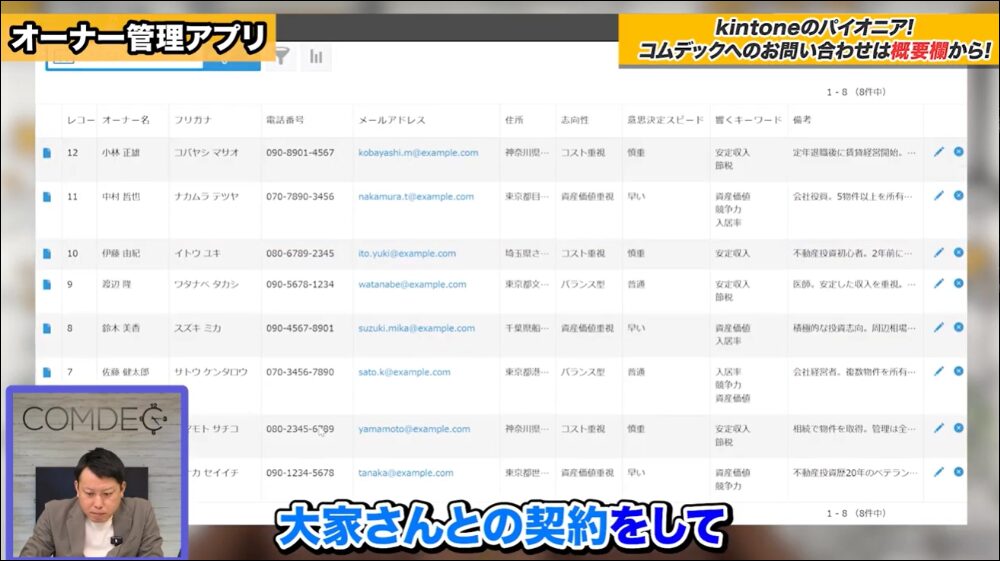1000x561 pixels.
Task: Select phone number 090-4567-8901
Action: (x=300, y=328)
